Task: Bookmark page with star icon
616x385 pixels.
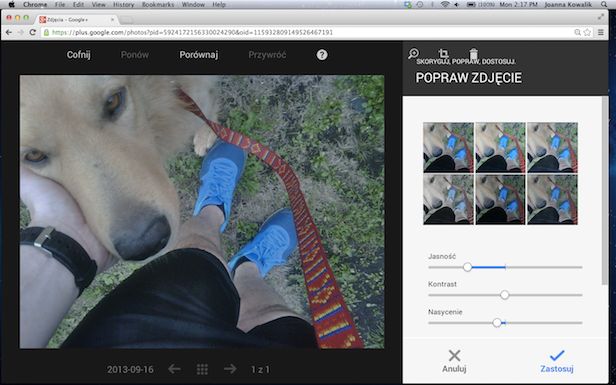Action: tap(587, 32)
